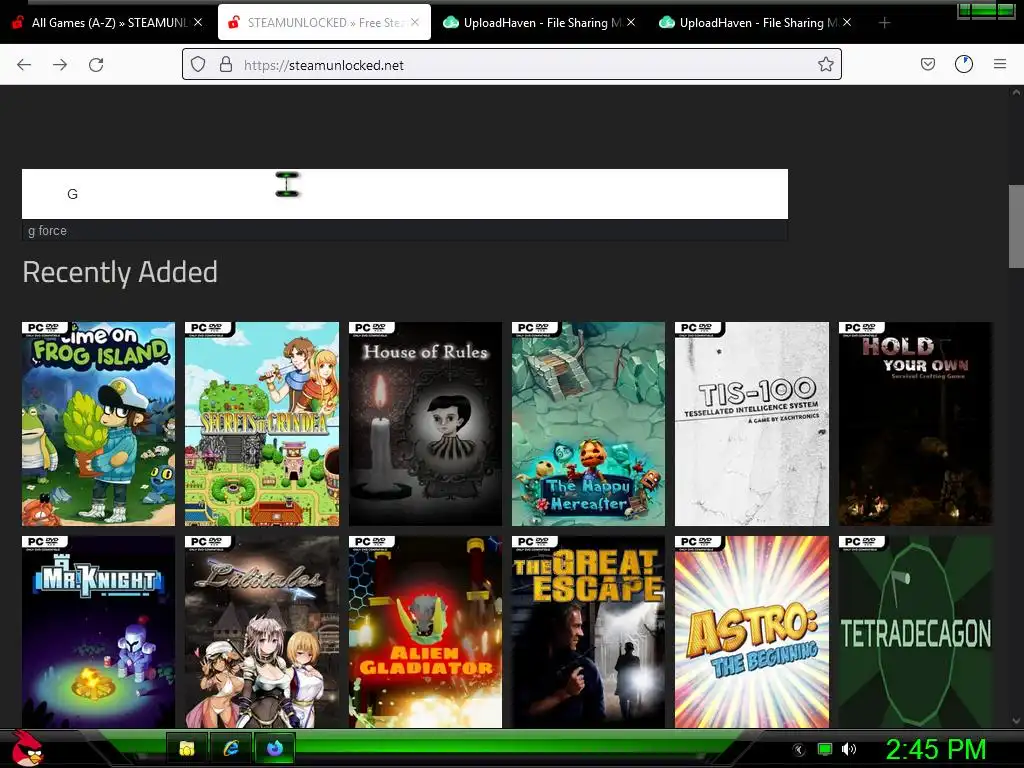This screenshot has height=768, width=1024.
Task: Select the STEAMUNLOCKED Free Steam tab
Action: [x=325, y=23]
